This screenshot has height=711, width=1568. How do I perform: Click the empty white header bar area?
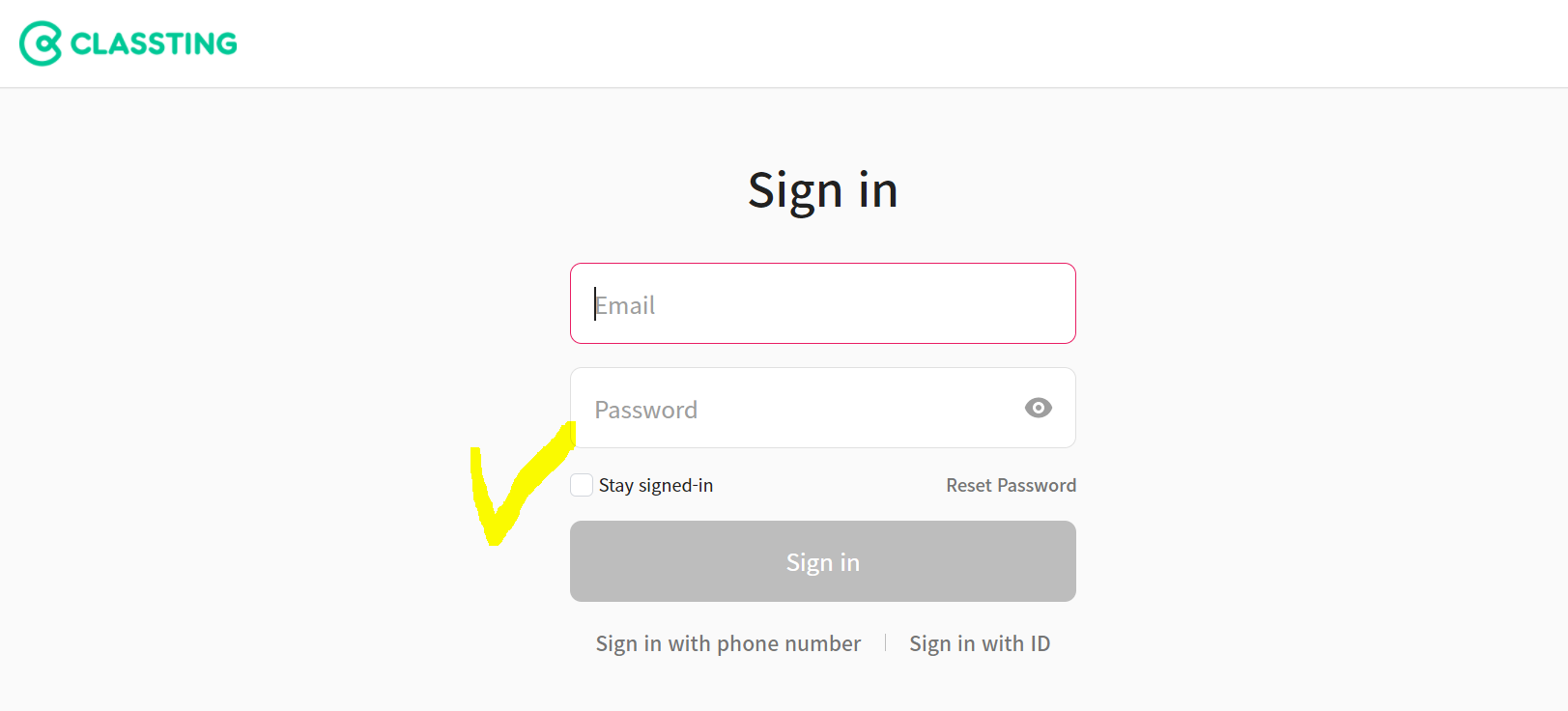870,43
